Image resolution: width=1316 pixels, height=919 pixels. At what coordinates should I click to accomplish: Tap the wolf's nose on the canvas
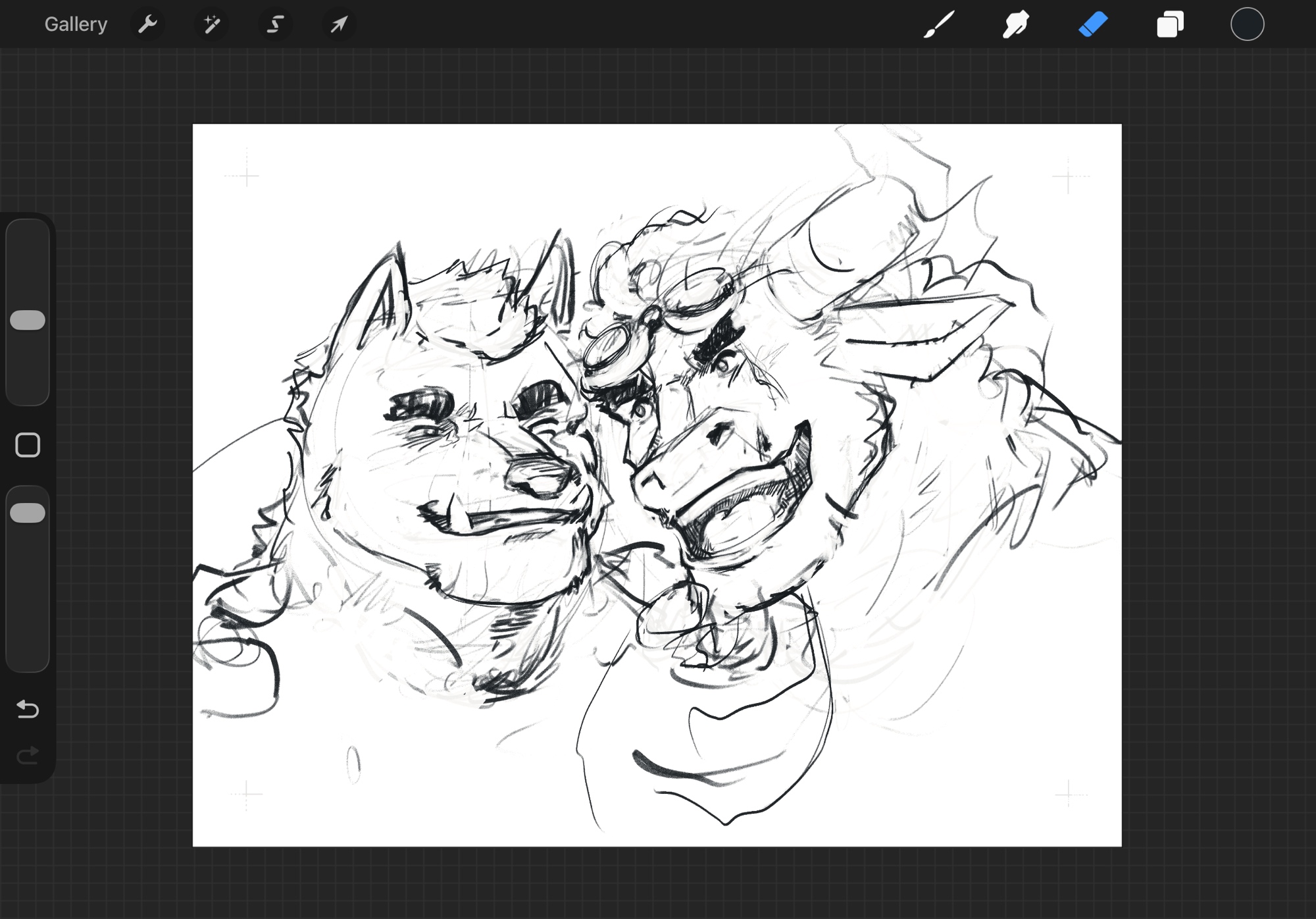click(x=541, y=477)
